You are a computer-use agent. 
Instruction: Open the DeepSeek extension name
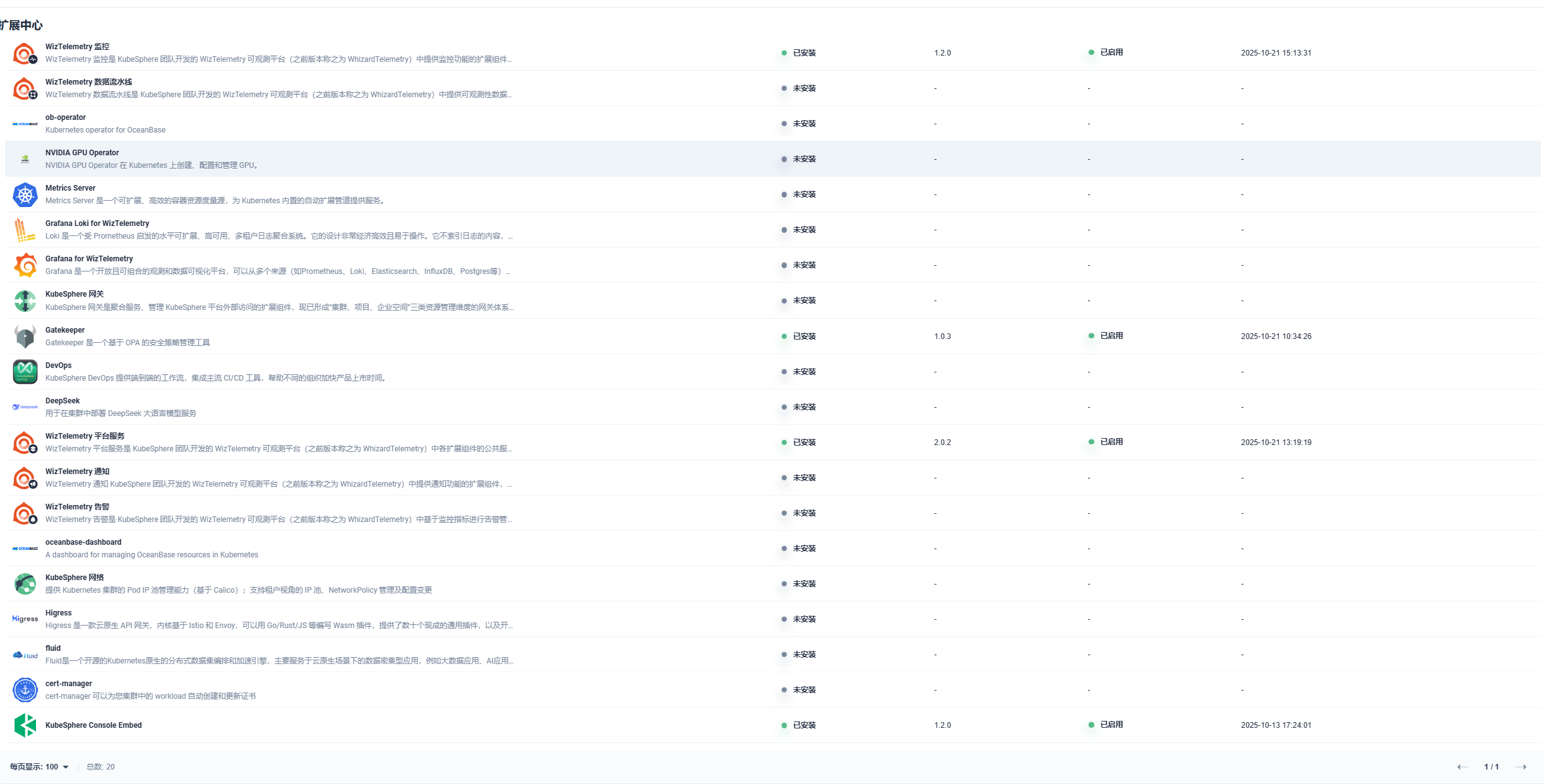click(x=63, y=401)
